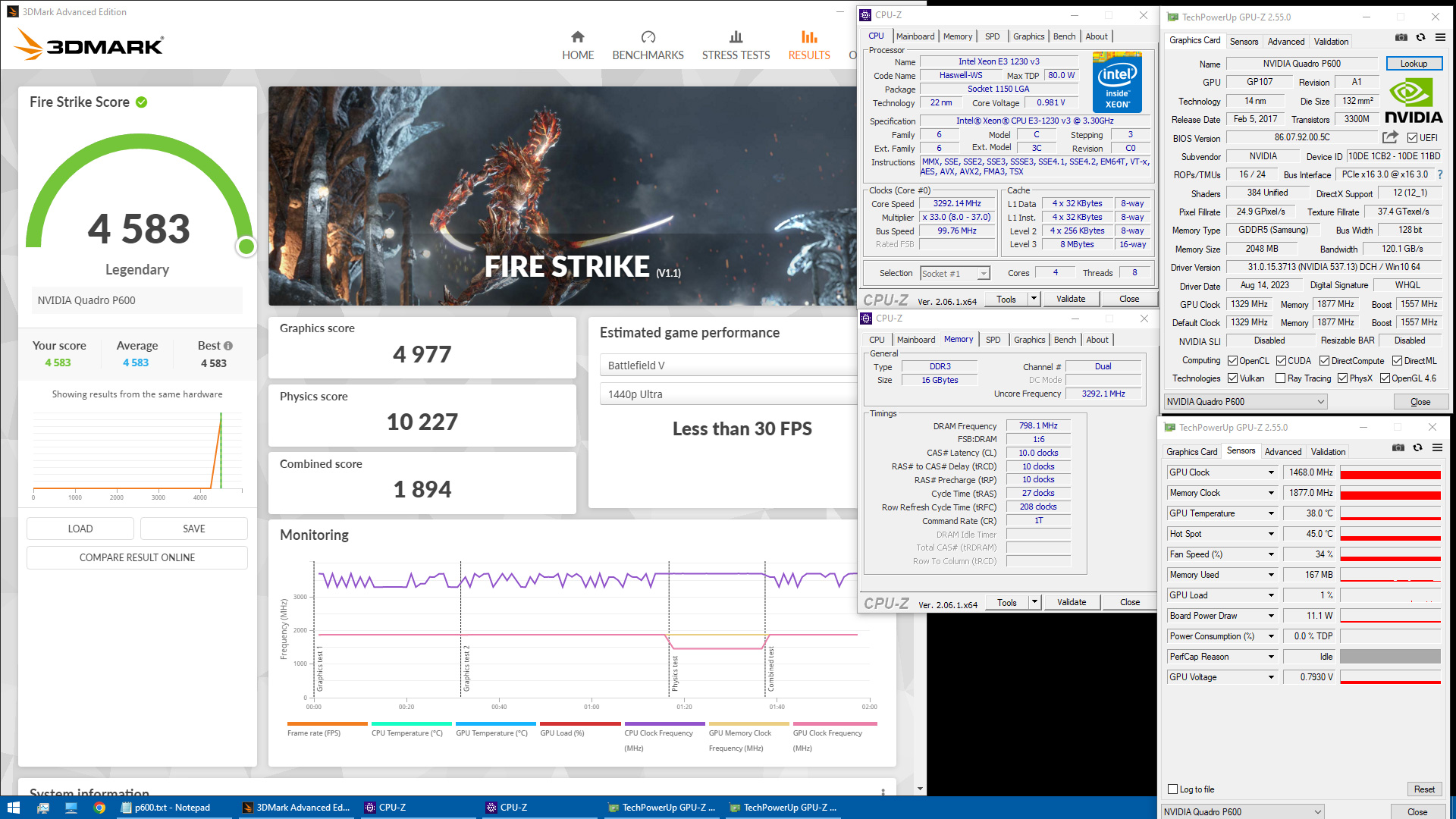Switch to Mainboard tab in upper CPU-Z window
Screen dimensions: 1456x819
[x=915, y=36]
